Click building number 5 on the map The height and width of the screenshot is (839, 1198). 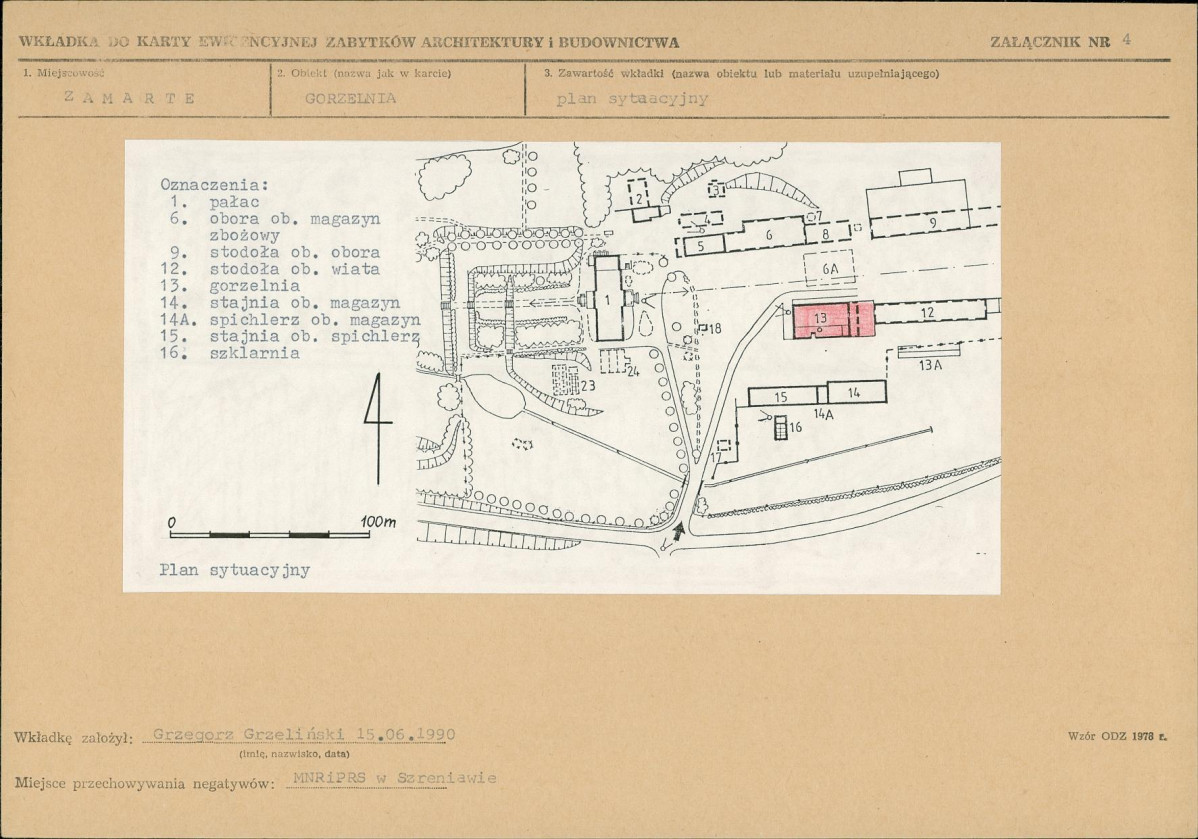[702, 244]
